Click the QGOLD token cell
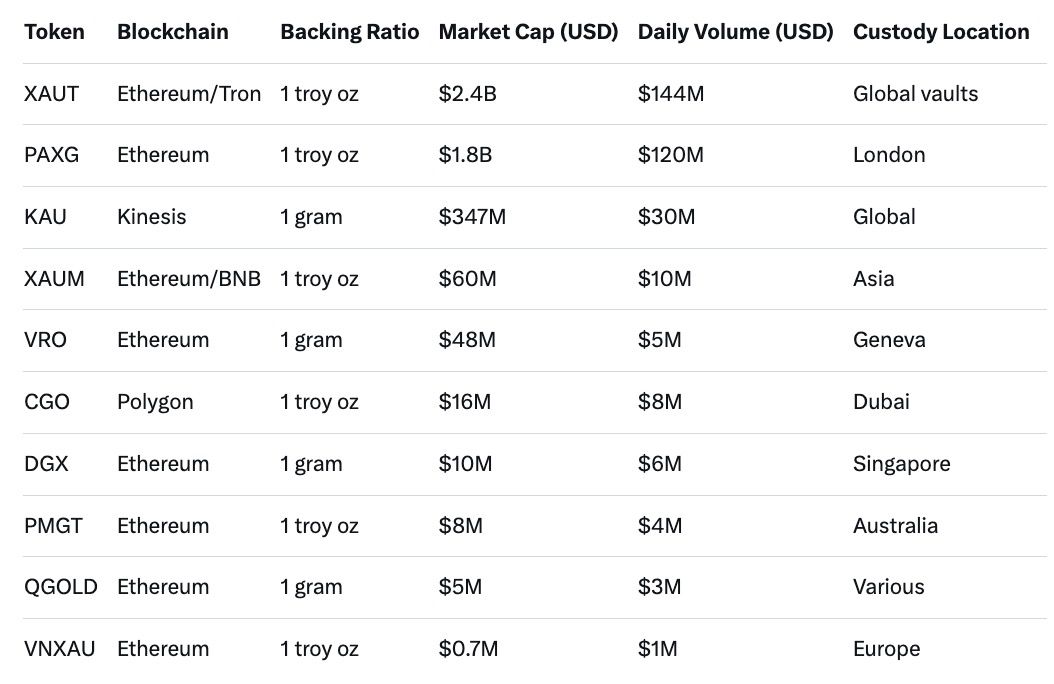Viewport: 1054px width, 684px height. click(x=61, y=587)
